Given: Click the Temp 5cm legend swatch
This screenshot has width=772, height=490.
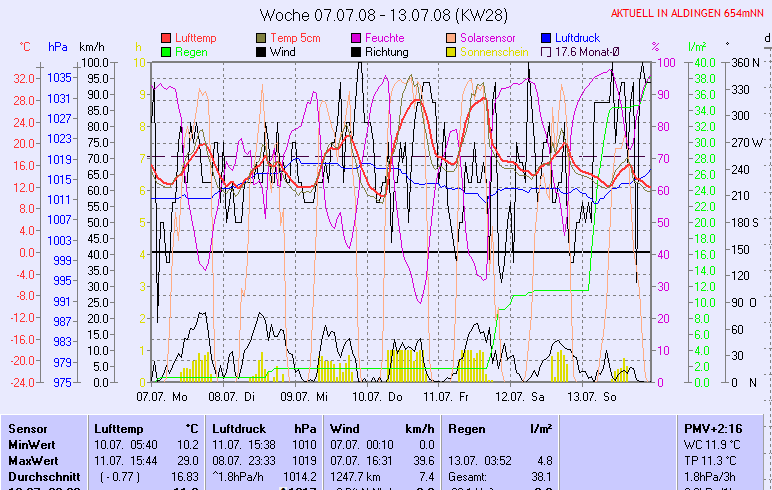Looking at the screenshot, I should [262, 38].
